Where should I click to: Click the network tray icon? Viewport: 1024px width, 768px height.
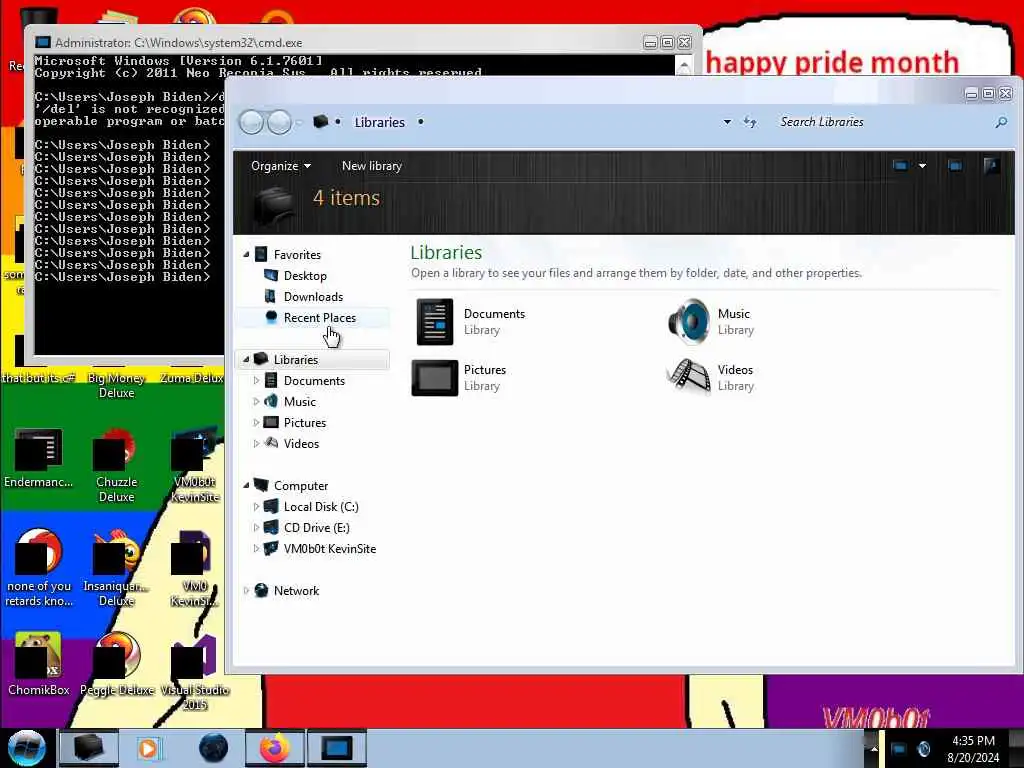point(899,748)
